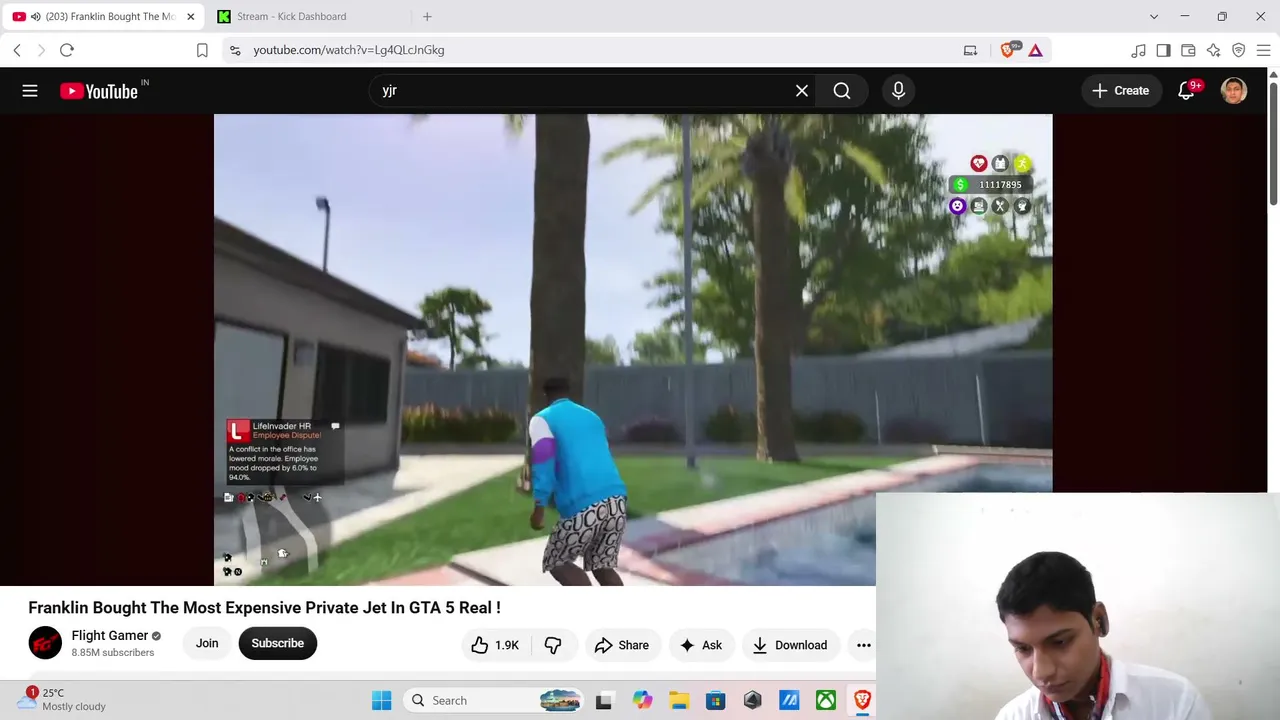
Task: Click the install app icon in address bar
Action: [970, 50]
